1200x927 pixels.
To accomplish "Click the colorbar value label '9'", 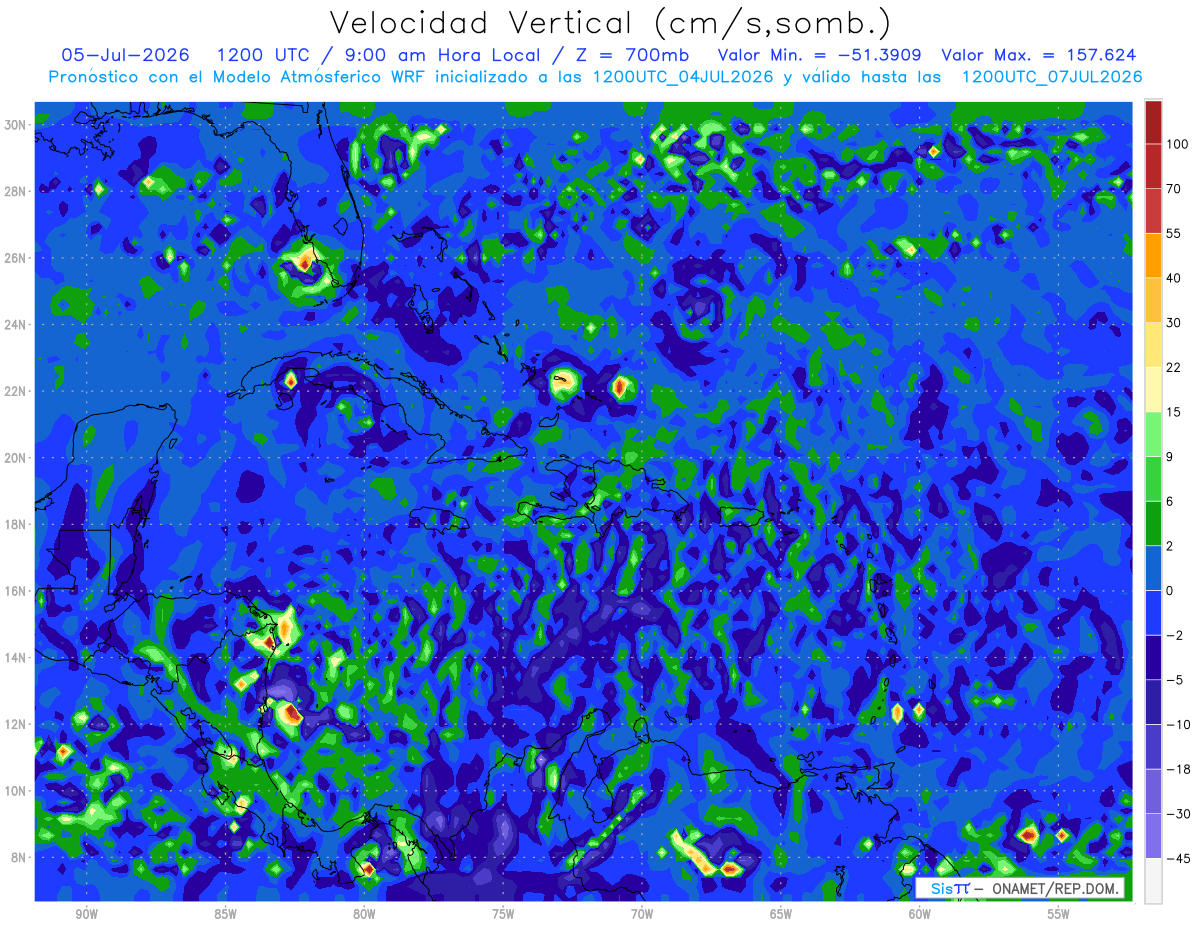I will pyautogui.click(x=1170, y=457).
